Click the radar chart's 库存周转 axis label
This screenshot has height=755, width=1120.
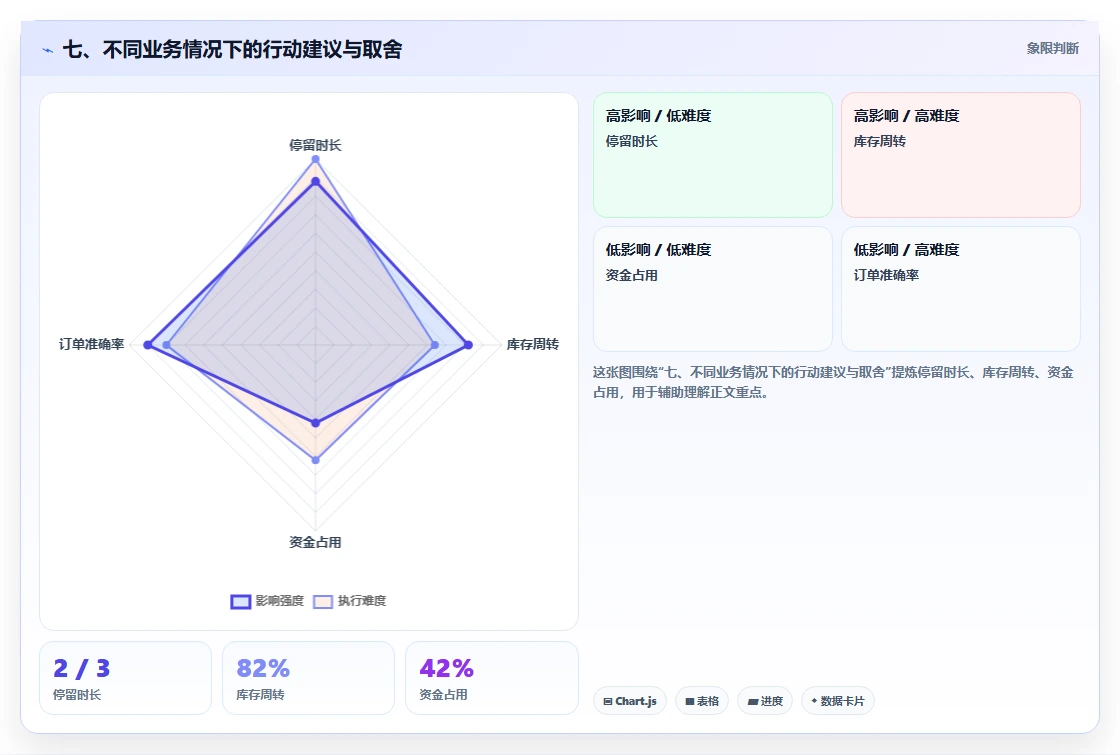[533, 344]
